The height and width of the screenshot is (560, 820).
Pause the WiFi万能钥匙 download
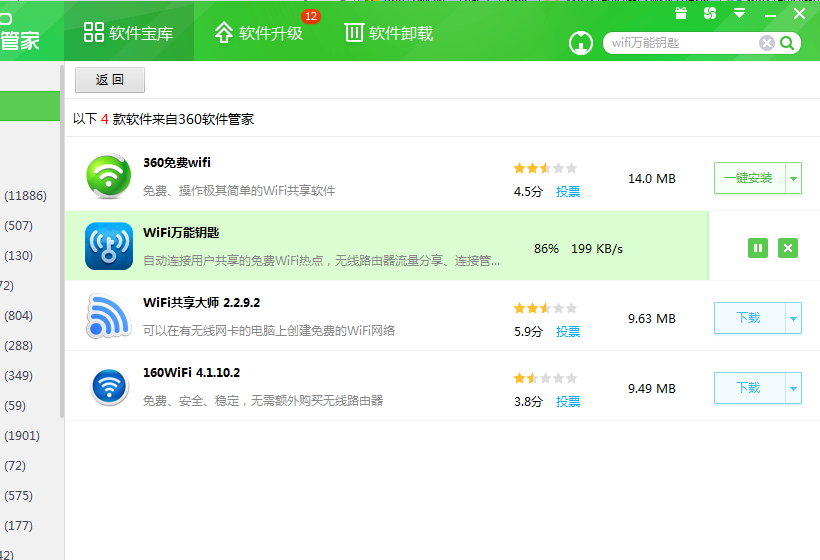pyautogui.click(x=758, y=248)
